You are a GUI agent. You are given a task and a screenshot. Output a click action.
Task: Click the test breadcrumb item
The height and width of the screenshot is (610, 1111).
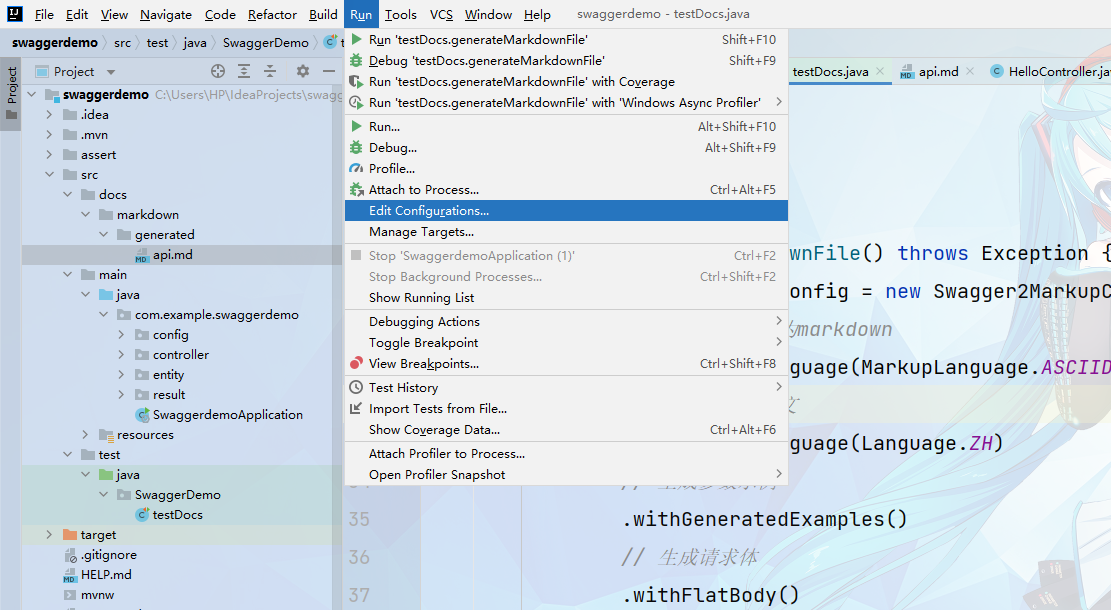click(x=157, y=43)
